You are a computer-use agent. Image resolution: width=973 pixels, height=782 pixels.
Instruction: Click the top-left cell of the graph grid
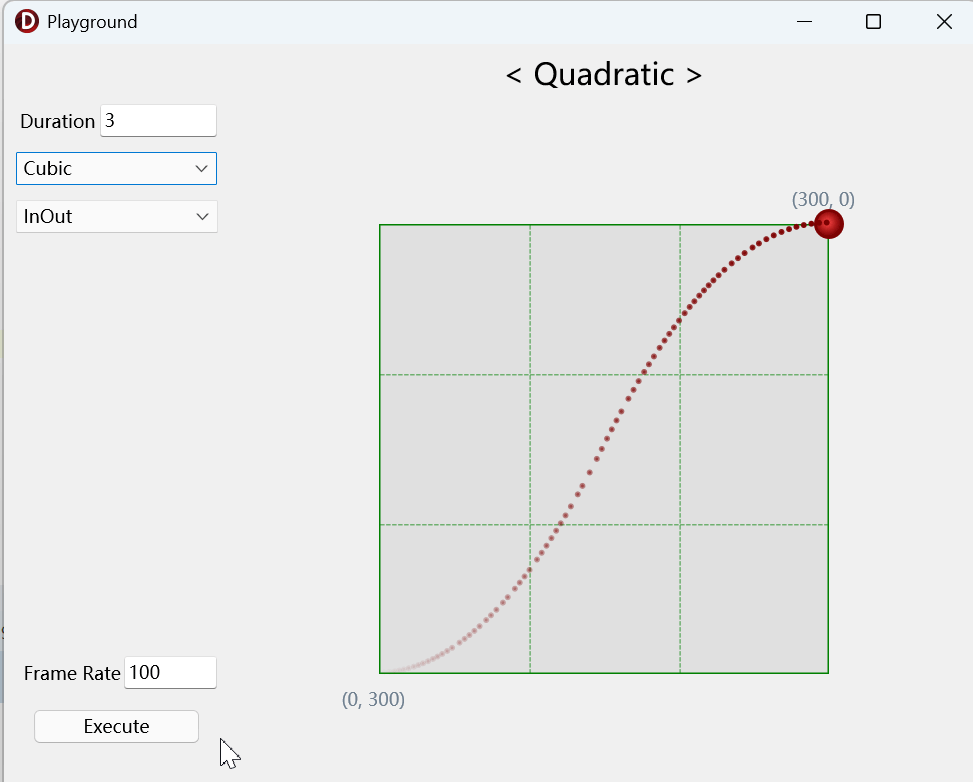coord(454,299)
